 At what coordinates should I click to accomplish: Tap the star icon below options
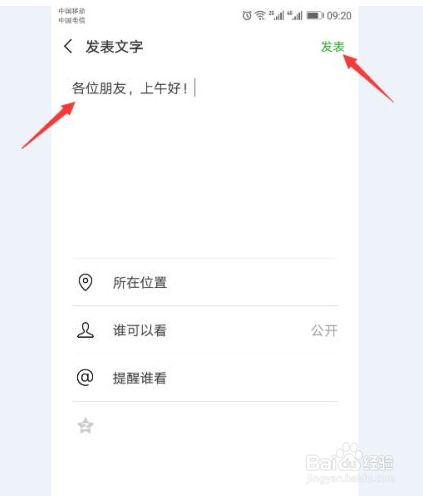[85, 426]
